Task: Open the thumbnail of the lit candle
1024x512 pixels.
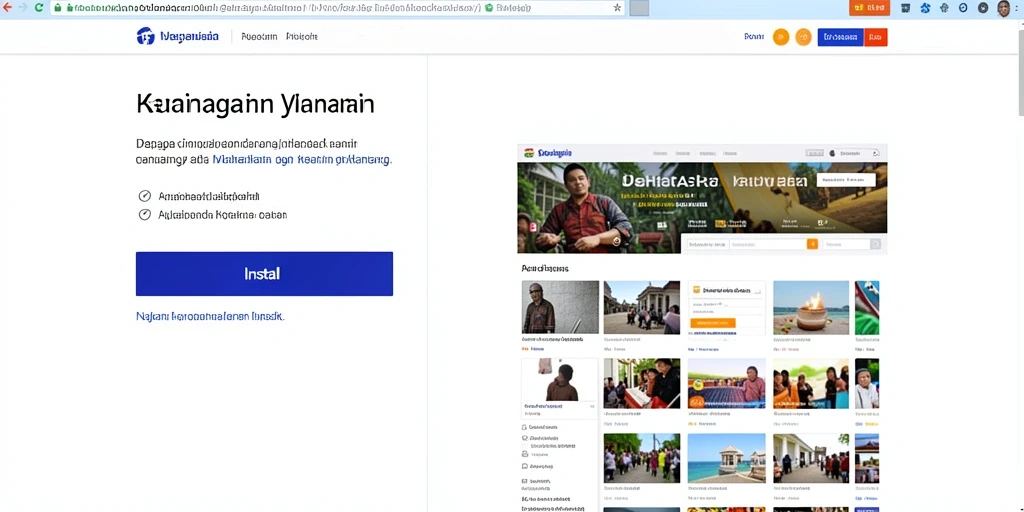Action: point(811,307)
